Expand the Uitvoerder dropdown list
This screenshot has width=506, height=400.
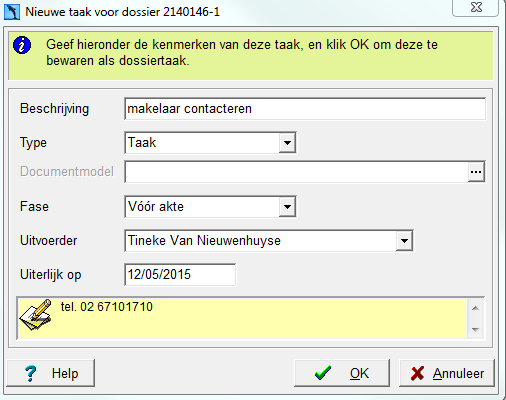click(404, 241)
